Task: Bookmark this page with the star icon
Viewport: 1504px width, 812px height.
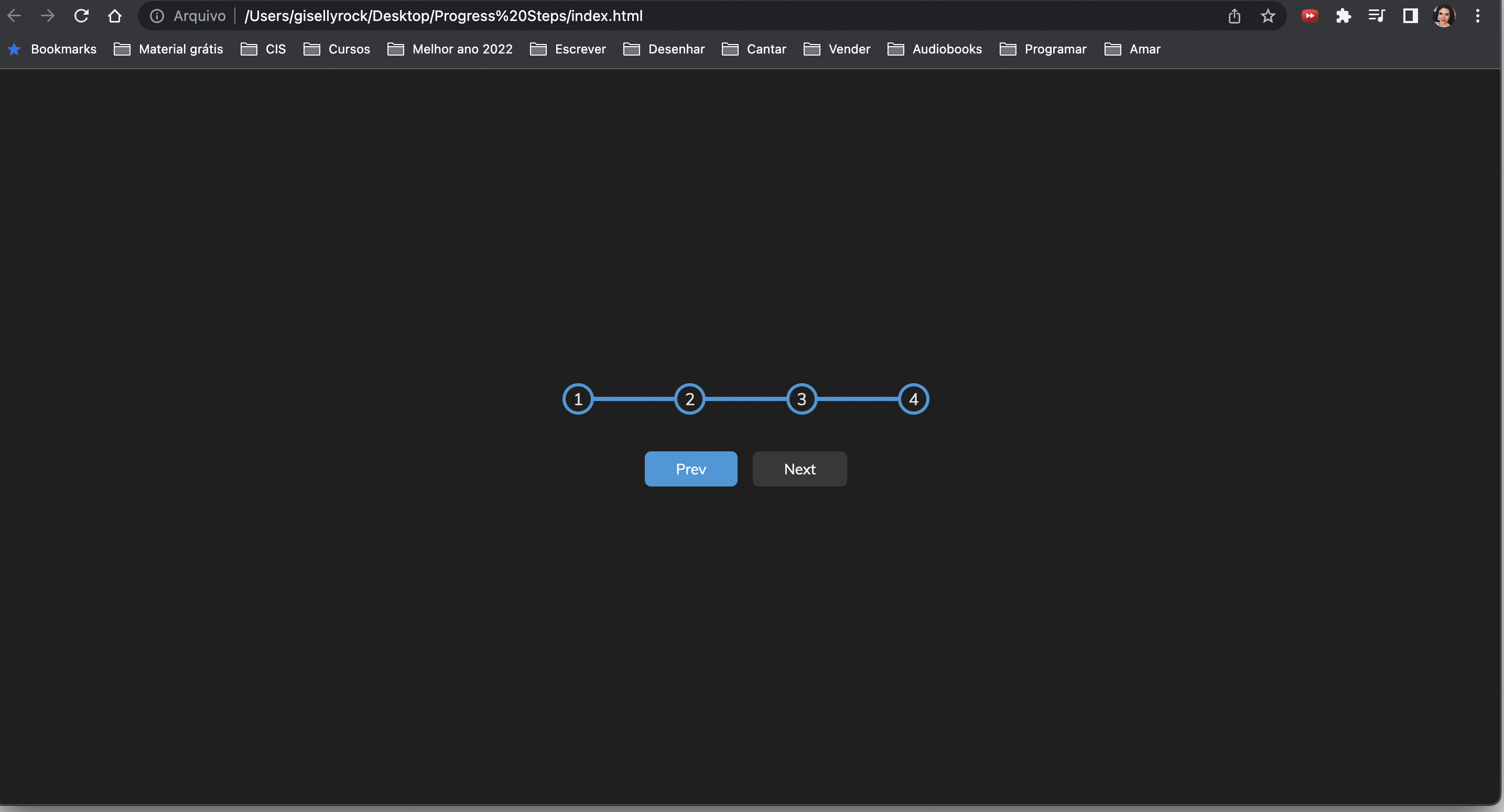Action: click(x=1268, y=16)
